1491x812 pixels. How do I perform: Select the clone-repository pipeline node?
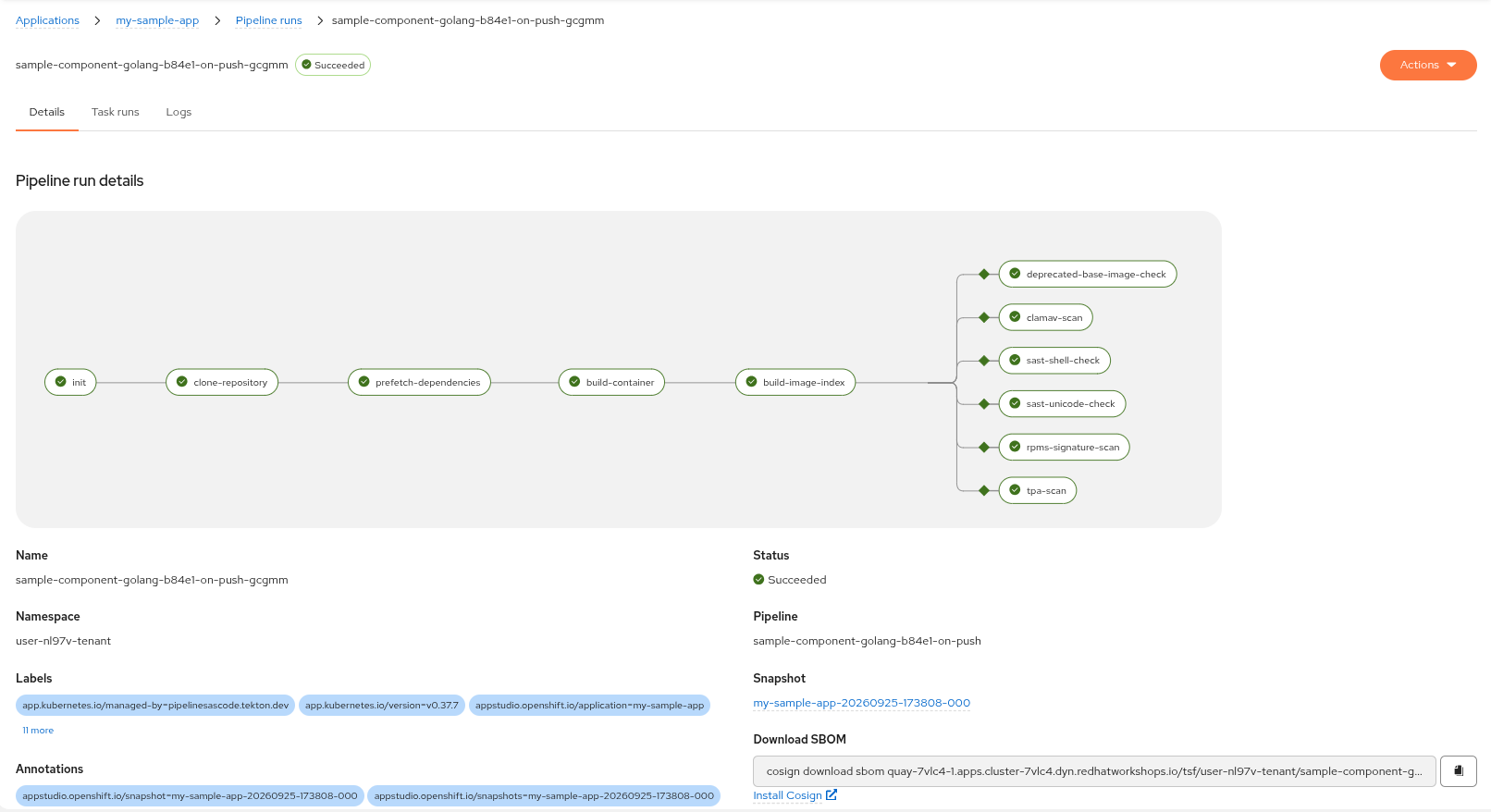click(222, 382)
